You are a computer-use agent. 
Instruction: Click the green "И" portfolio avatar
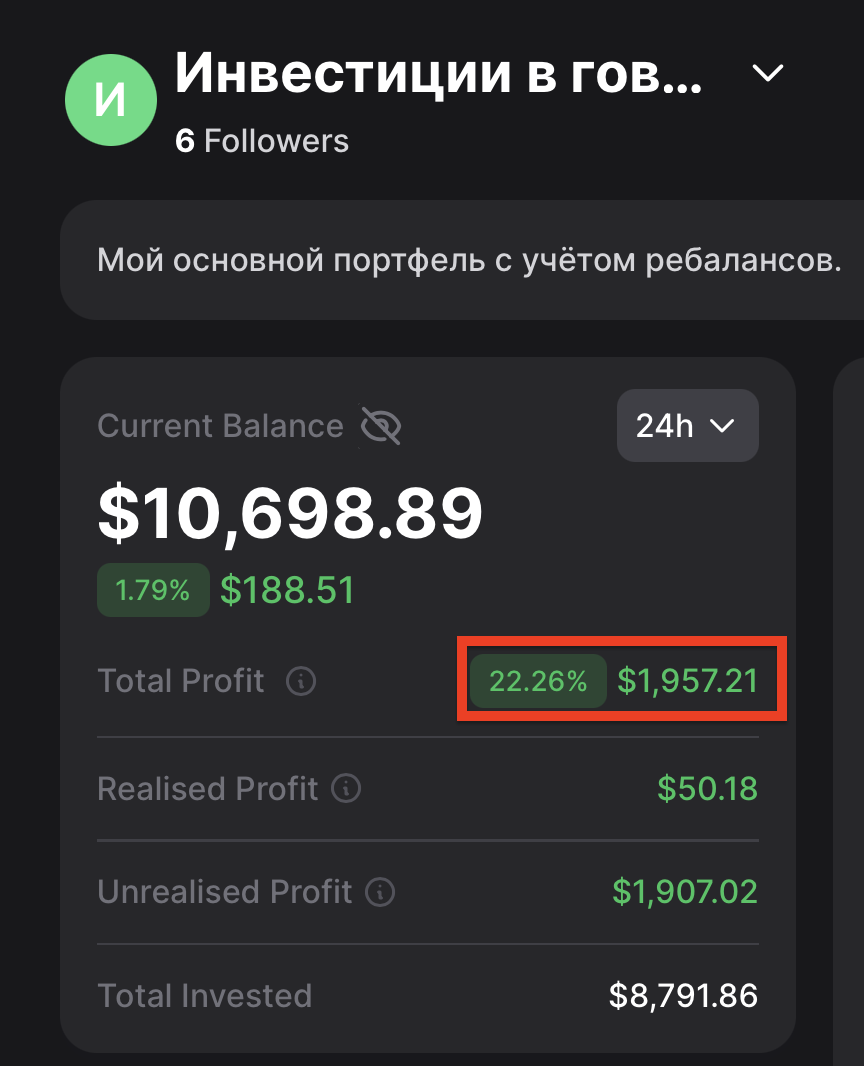[111, 100]
